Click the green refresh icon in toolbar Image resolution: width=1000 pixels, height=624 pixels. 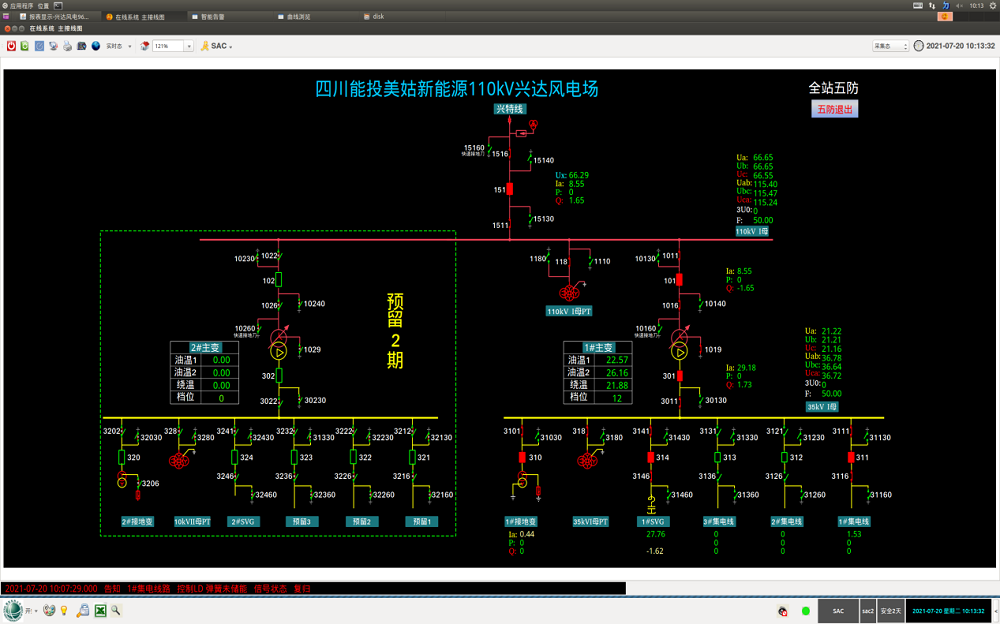coord(25,46)
